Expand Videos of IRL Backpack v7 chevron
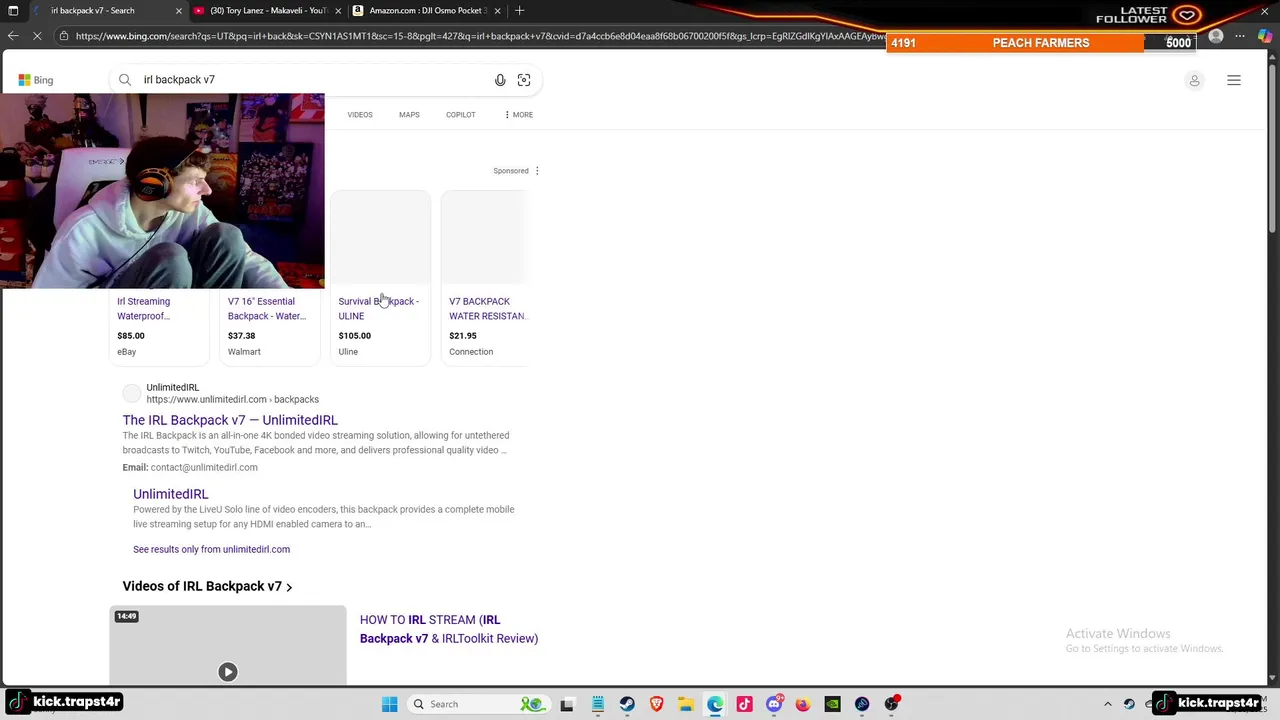This screenshot has height=720, width=1280. coord(289,587)
